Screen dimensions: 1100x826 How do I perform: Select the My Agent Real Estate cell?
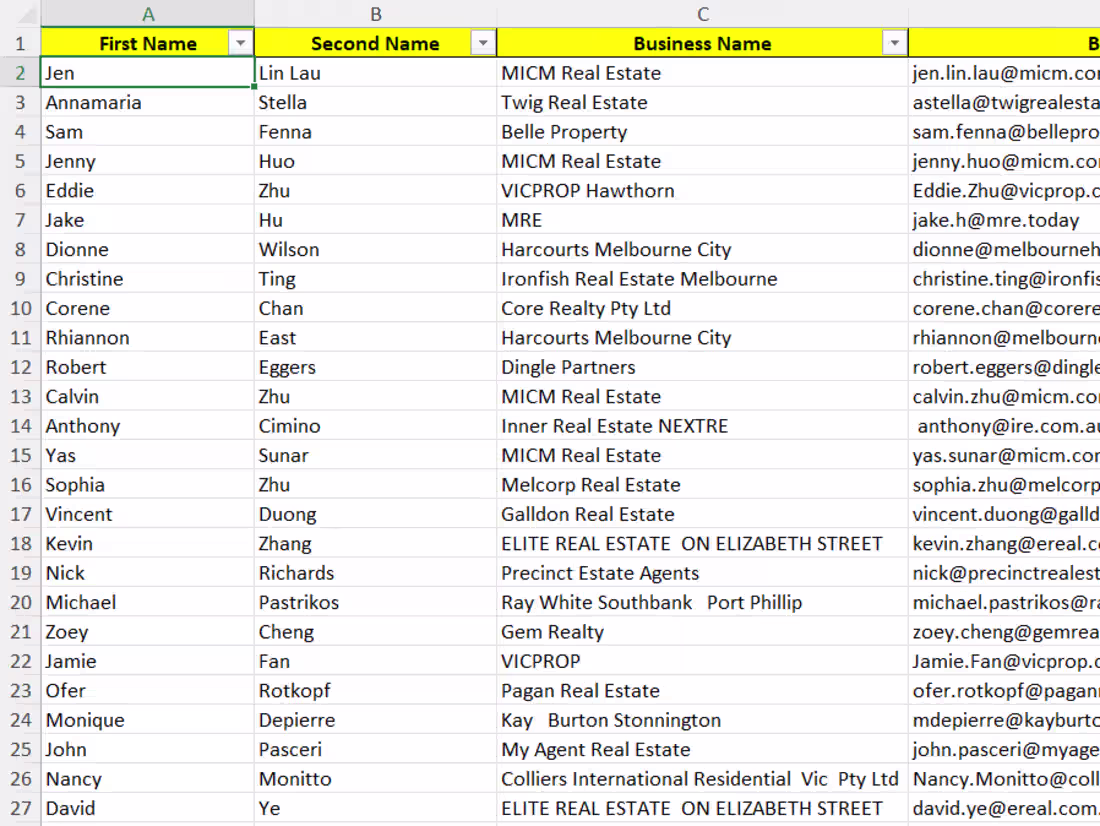[702, 750]
